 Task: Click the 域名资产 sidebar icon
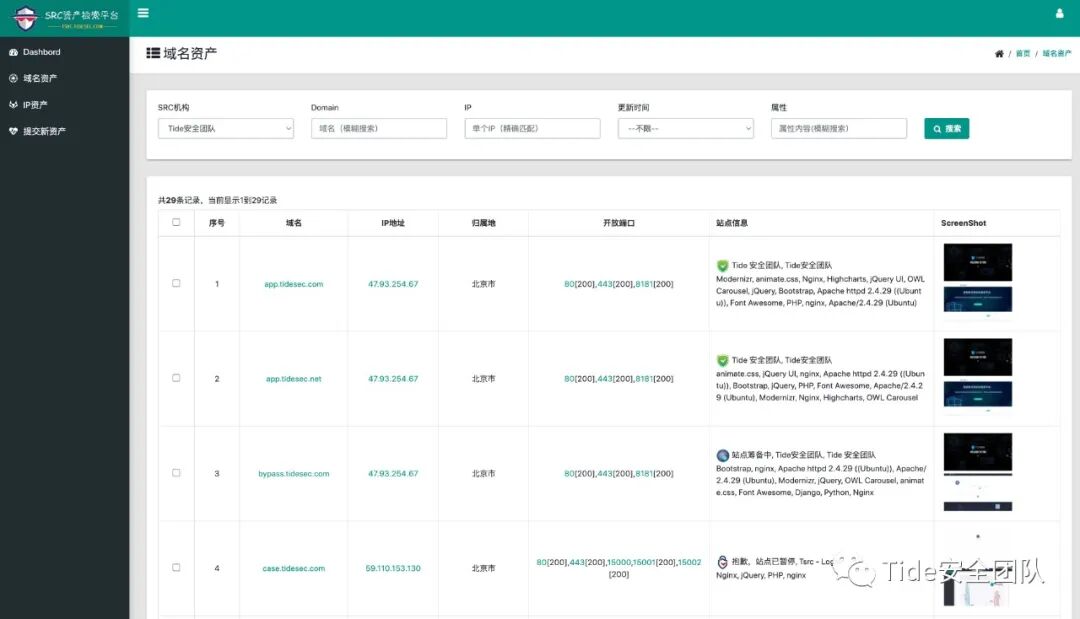click(13, 78)
